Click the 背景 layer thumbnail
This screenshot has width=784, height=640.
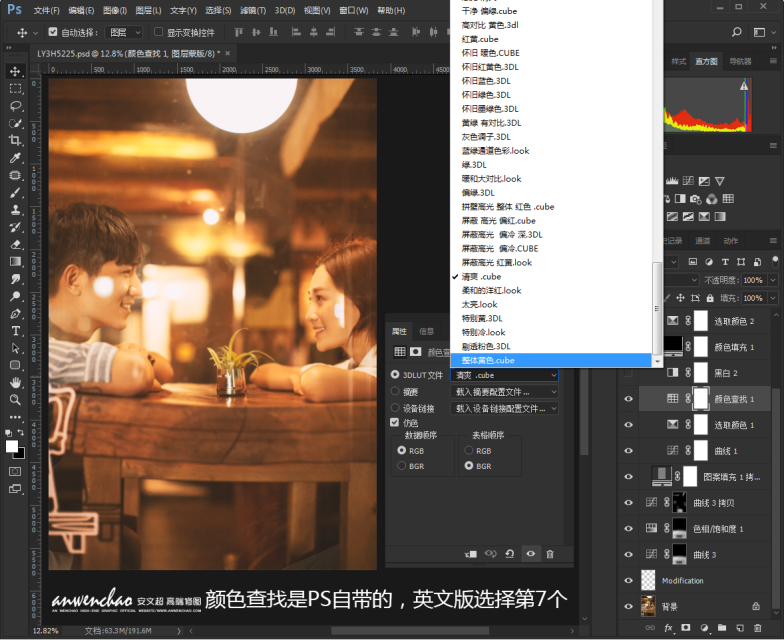648,606
